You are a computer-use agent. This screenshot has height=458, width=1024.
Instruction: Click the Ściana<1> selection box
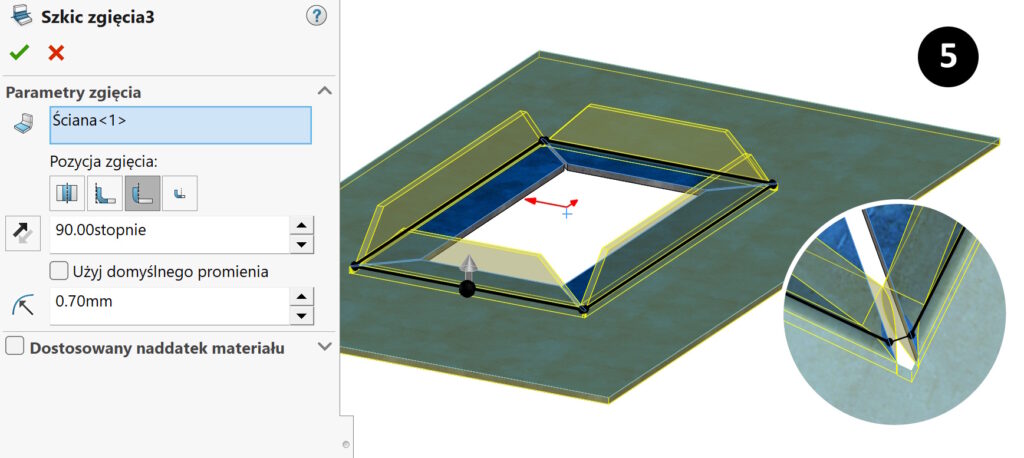coord(180,125)
